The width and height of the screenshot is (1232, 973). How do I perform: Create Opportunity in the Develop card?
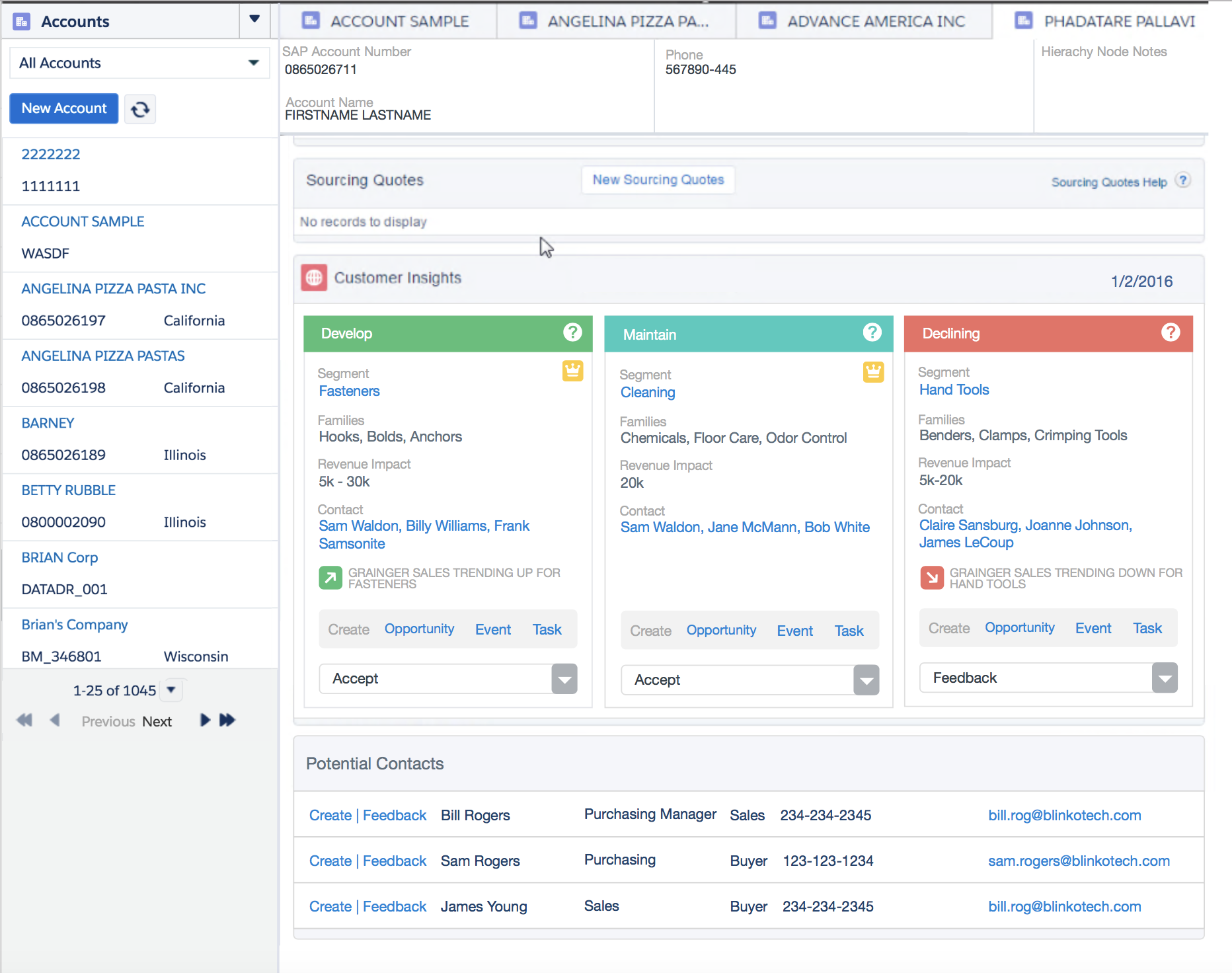[x=419, y=629]
